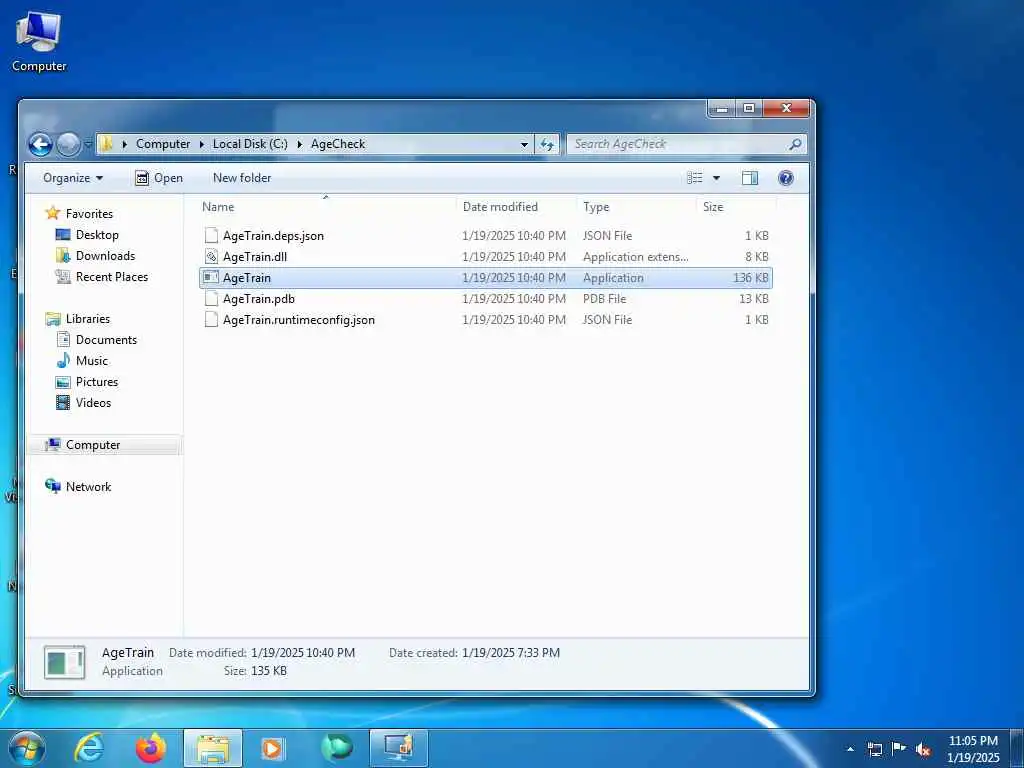Open the Organize menu
Image resolution: width=1024 pixels, height=768 pixels.
tap(72, 178)
